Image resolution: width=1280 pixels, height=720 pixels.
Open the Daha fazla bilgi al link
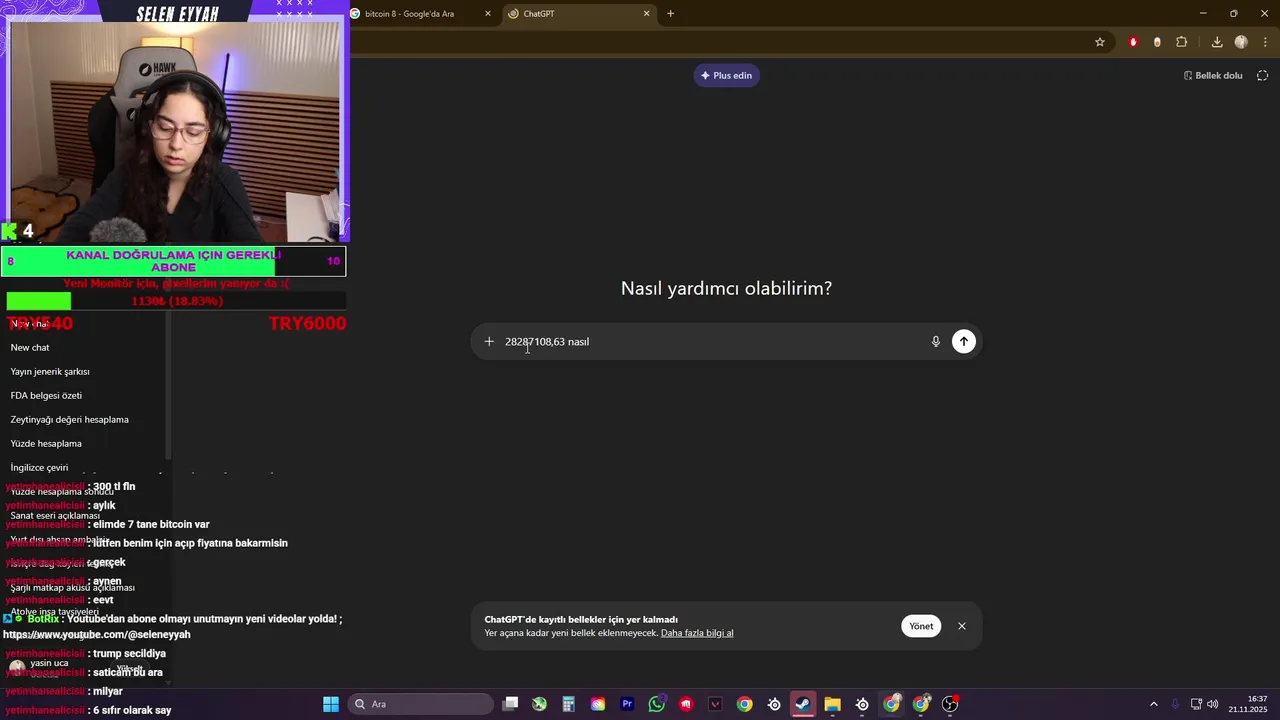pos(697,633)
